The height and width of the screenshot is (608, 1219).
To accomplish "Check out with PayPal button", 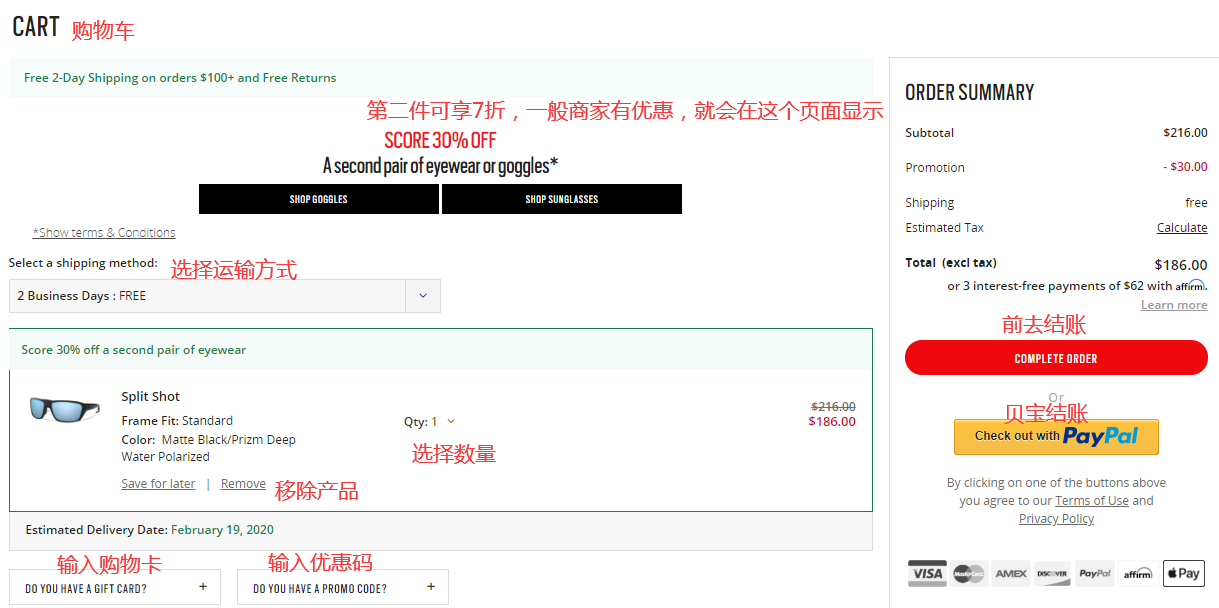I will click(1056, 437).
